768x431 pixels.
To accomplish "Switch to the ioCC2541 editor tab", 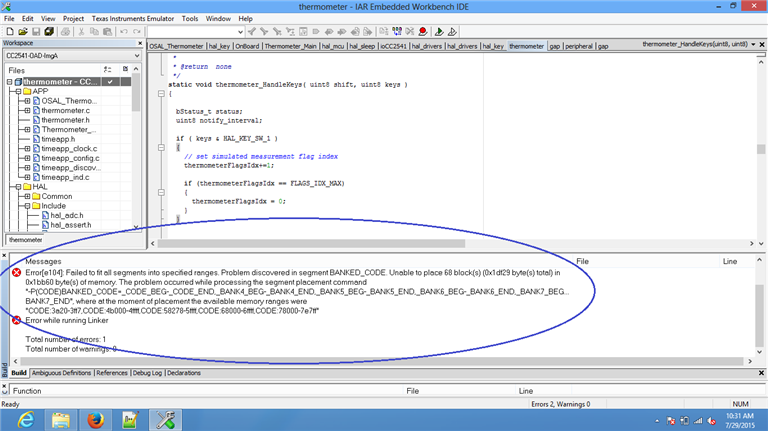I will click(x=393, y=46).
